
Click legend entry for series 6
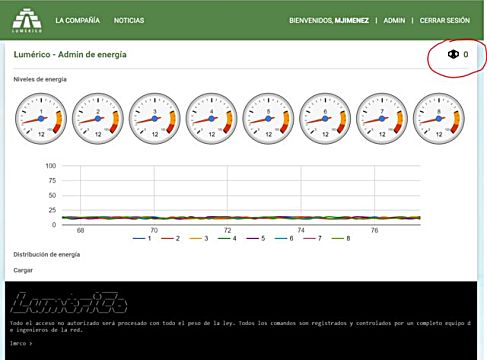[284, 238]
